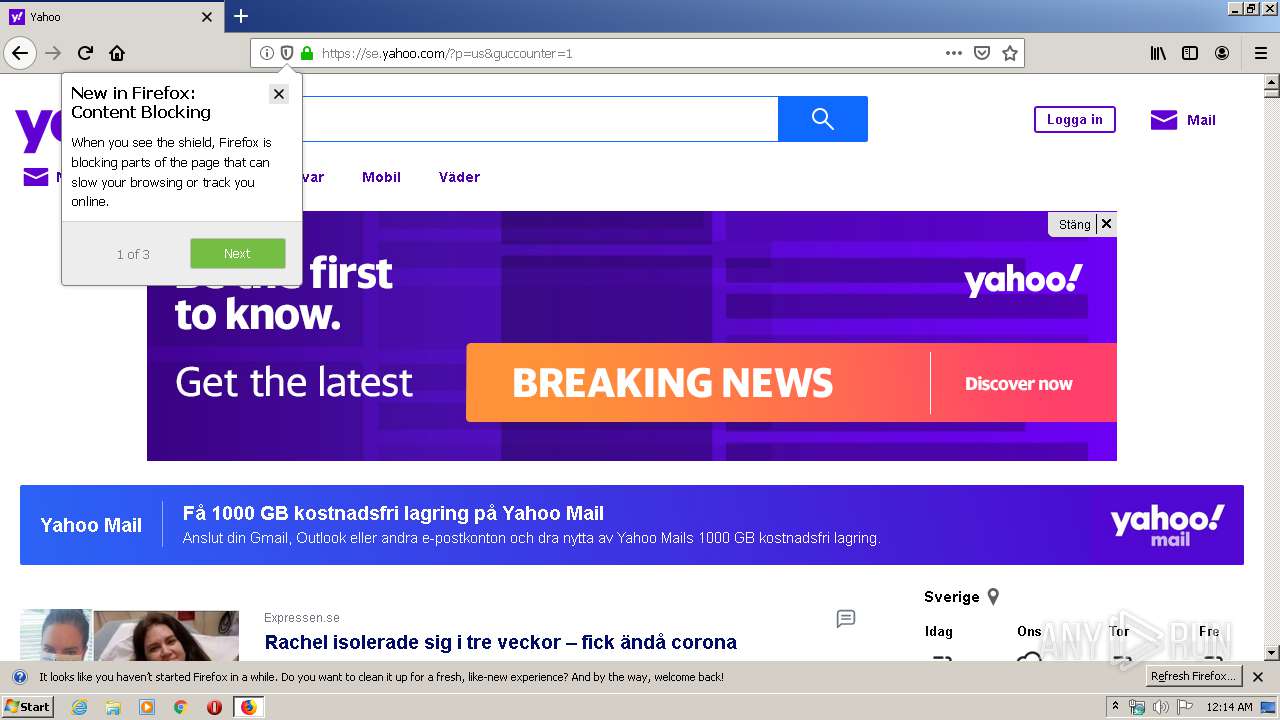Close the Yahoo tab
Screen dimensions: 1280x720
207,17
